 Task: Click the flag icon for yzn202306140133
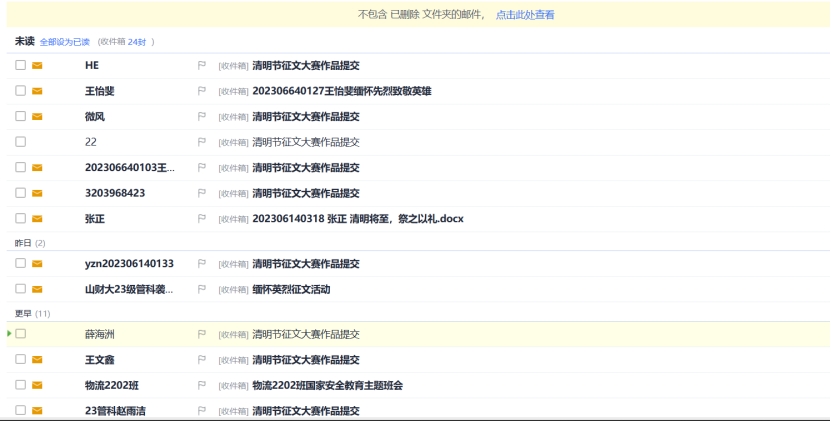tap(202, 264)
